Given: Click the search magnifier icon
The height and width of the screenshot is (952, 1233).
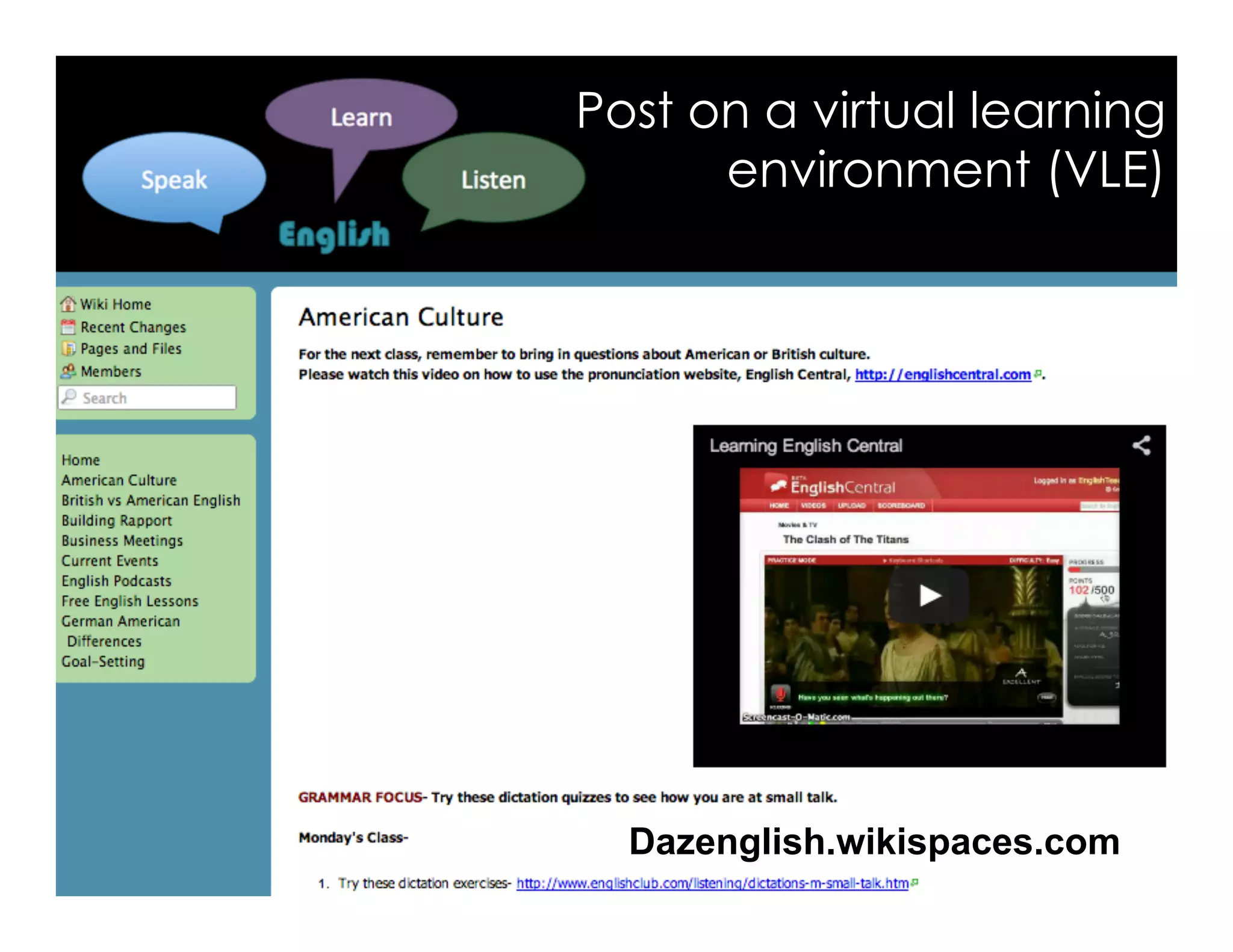Looking at the screenshot, I should point(70,397).
